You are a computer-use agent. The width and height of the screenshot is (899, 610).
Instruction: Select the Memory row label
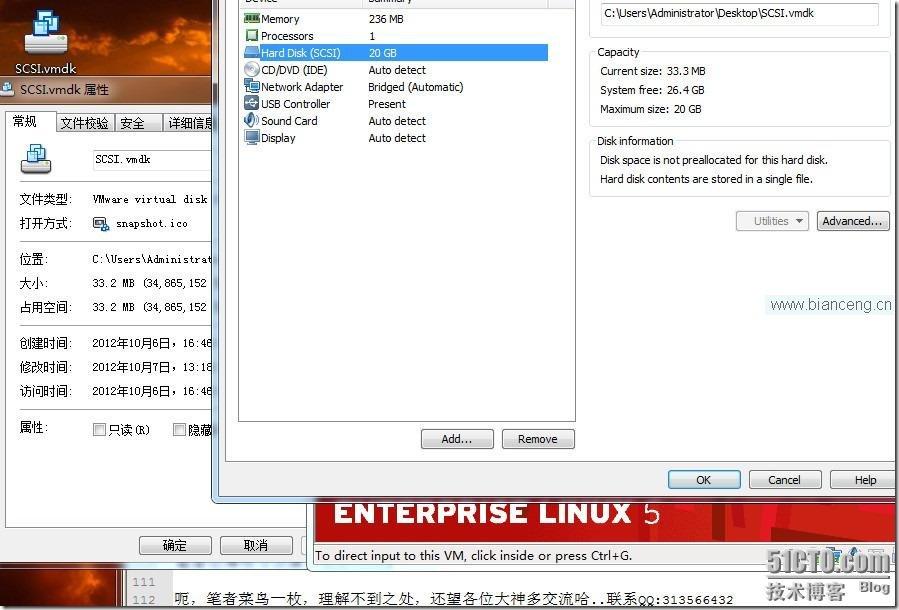(280, 19)
